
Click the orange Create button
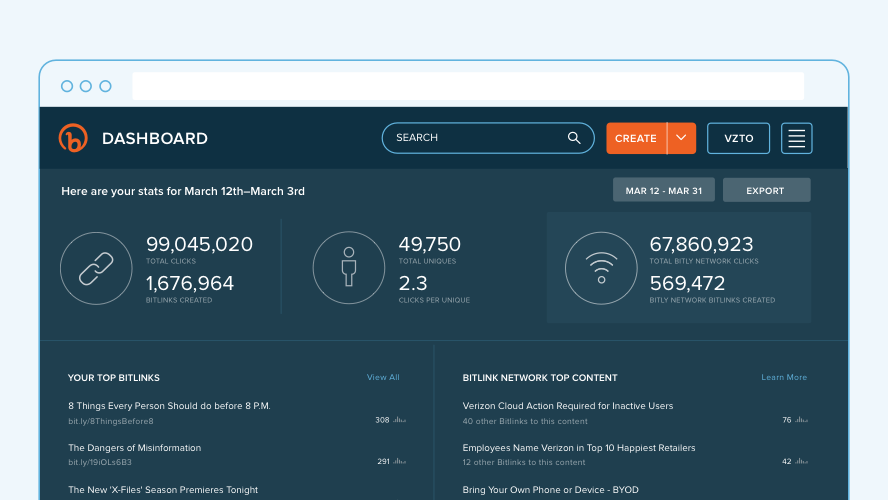(x=636, y=138)
